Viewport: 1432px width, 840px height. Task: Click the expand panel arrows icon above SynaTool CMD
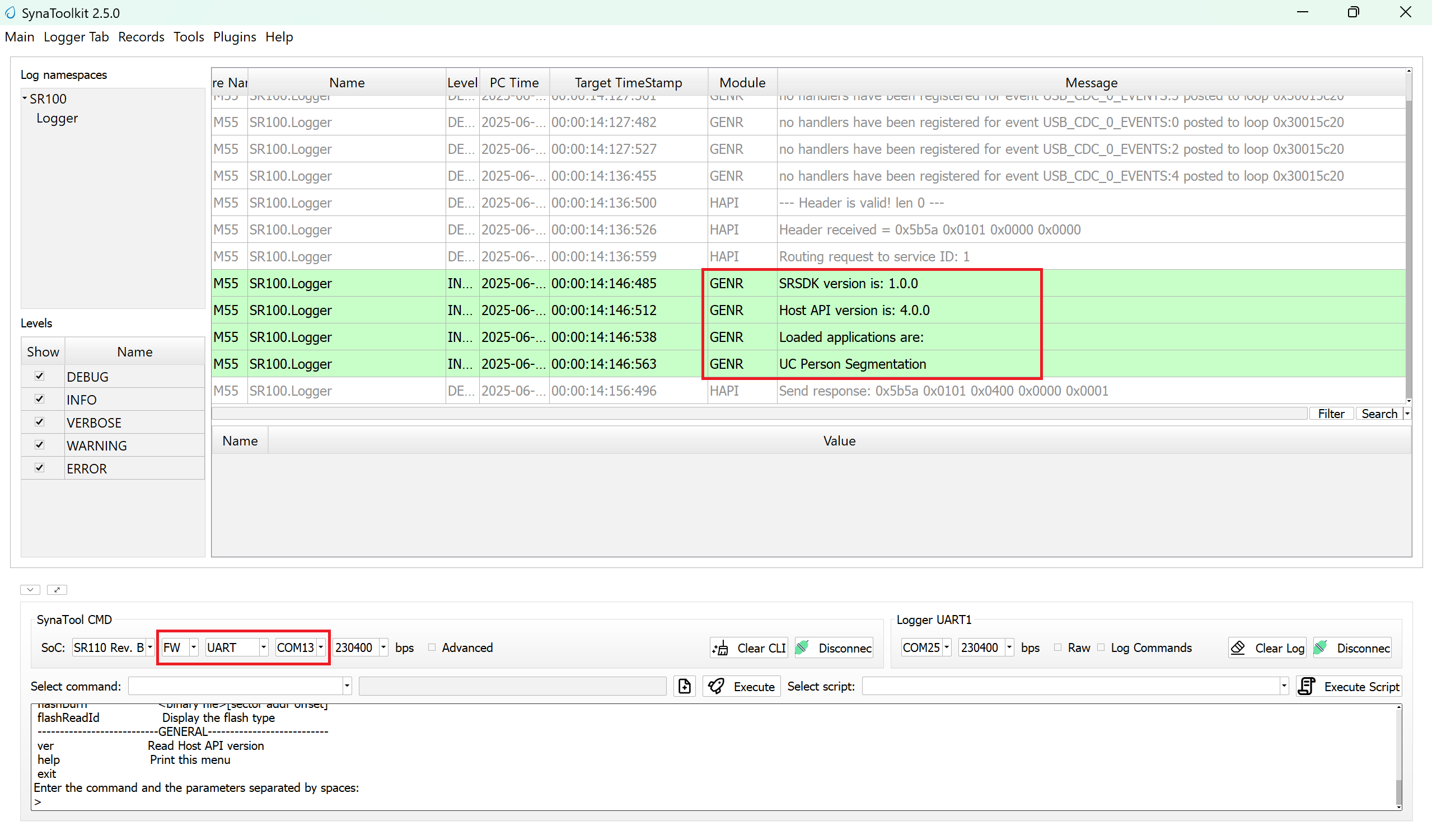click(57, 589)
